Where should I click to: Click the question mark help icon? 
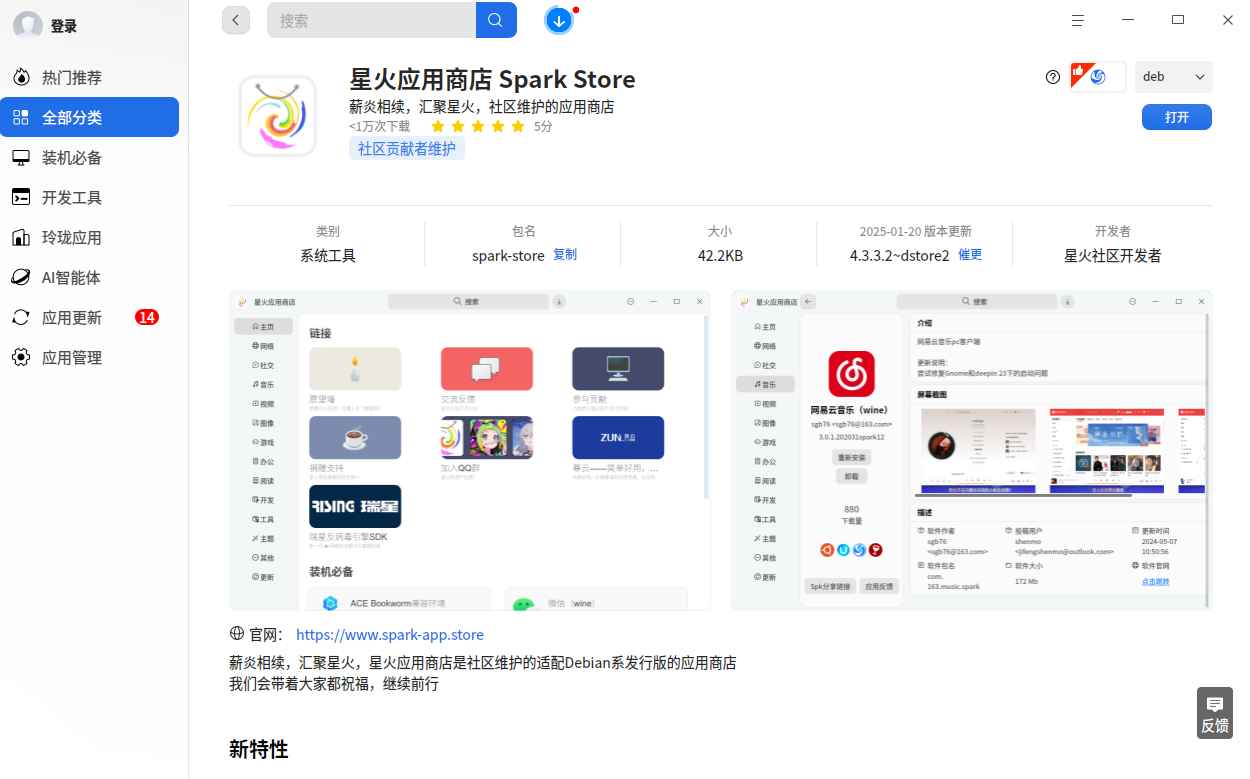1052,77
